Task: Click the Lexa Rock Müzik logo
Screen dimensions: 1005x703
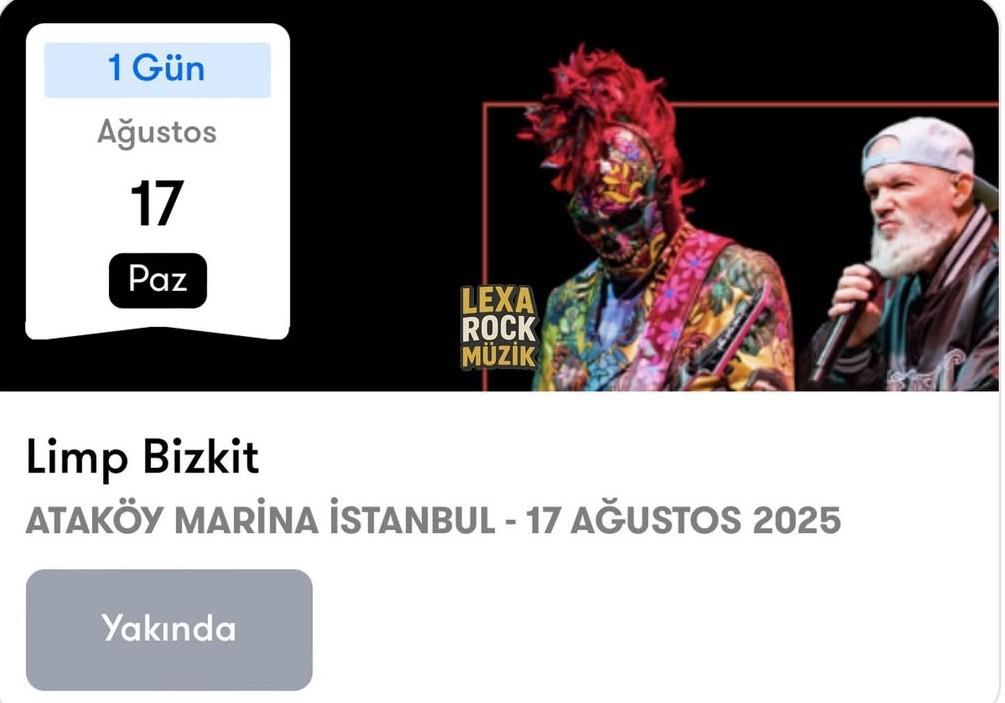Action: tap(499, 327)
